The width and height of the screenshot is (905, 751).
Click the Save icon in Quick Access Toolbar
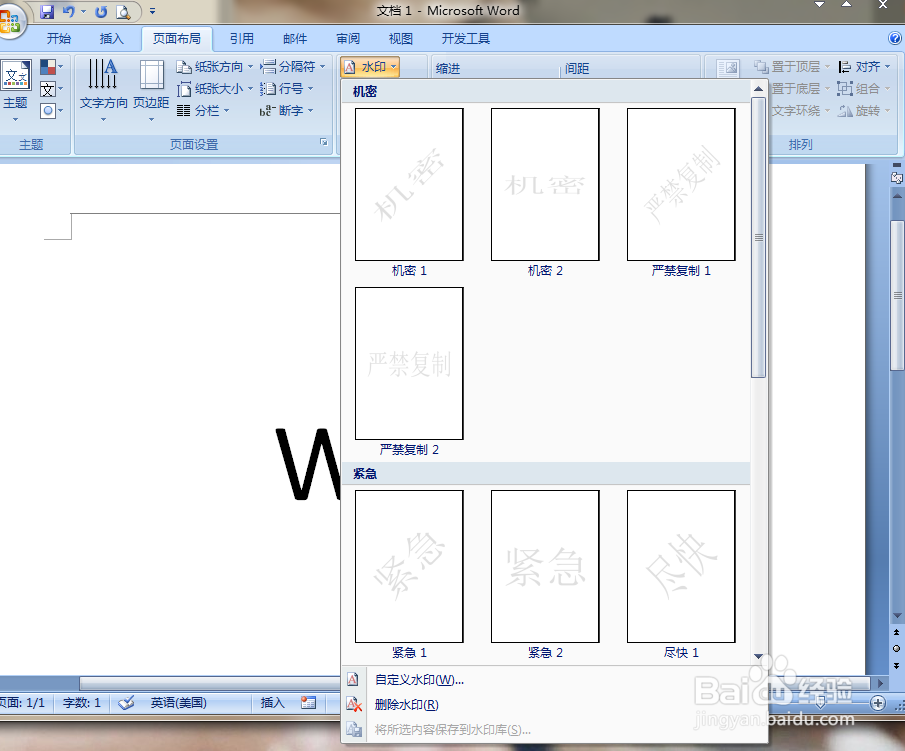(46, 10)
